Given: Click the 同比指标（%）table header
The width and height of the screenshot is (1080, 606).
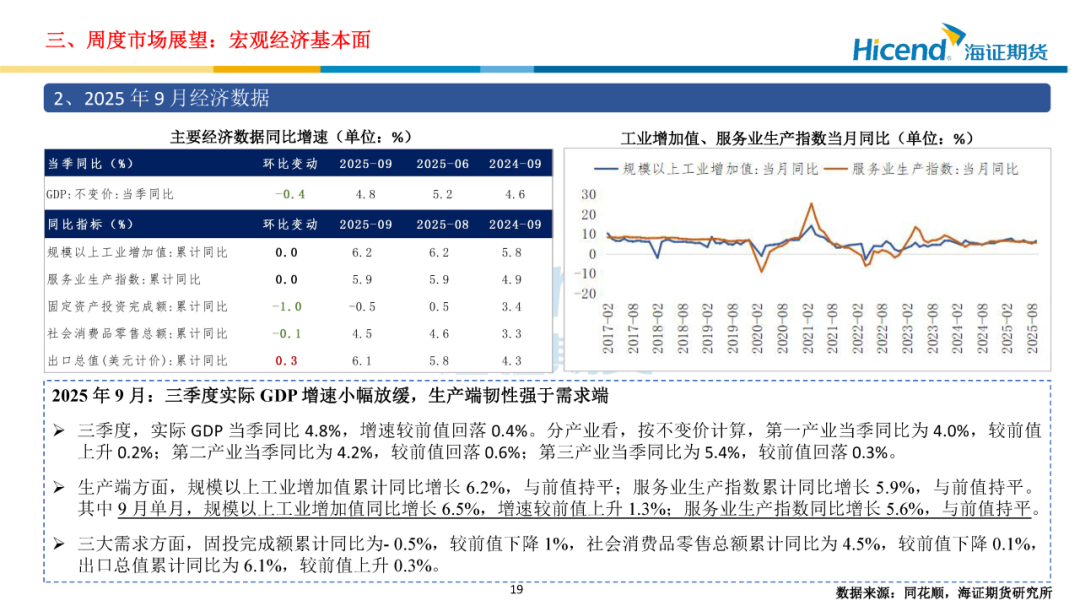Looking at the screenshot, I should pyautogui.click(x=90, y=224).
